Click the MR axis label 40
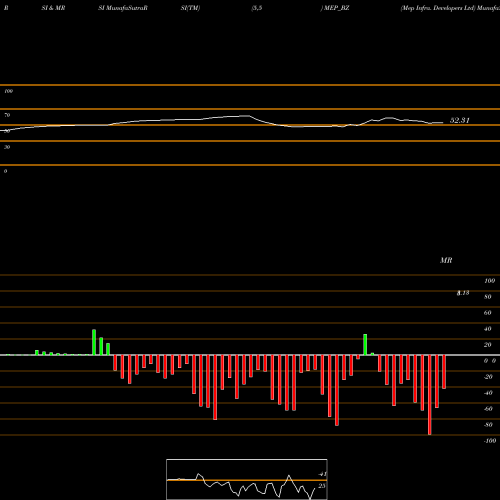 tap(488, 329)
